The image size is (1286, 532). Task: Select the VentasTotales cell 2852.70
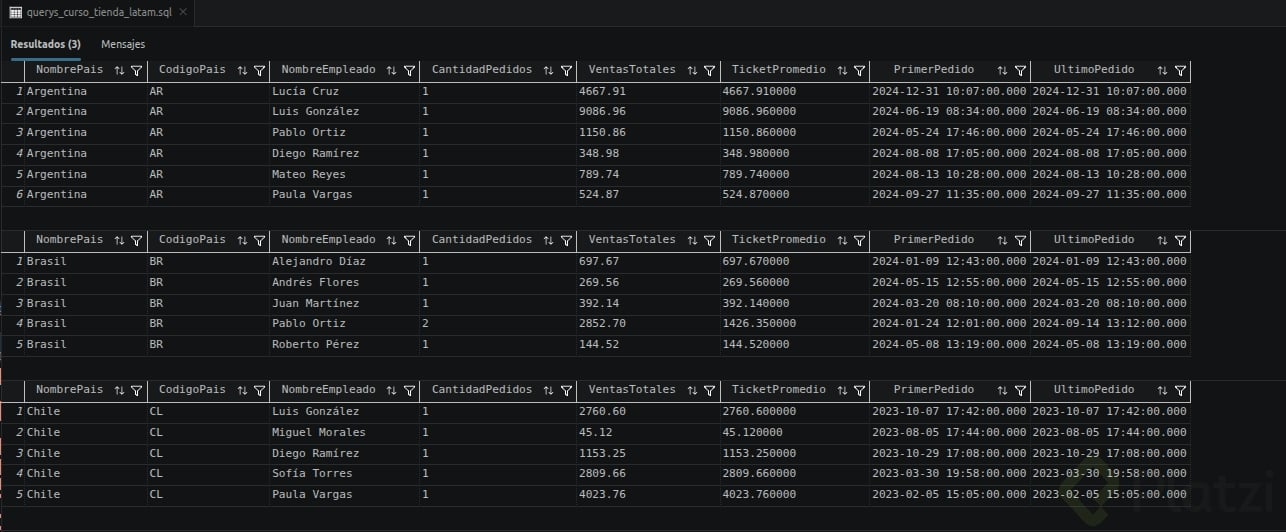point(648,323)
